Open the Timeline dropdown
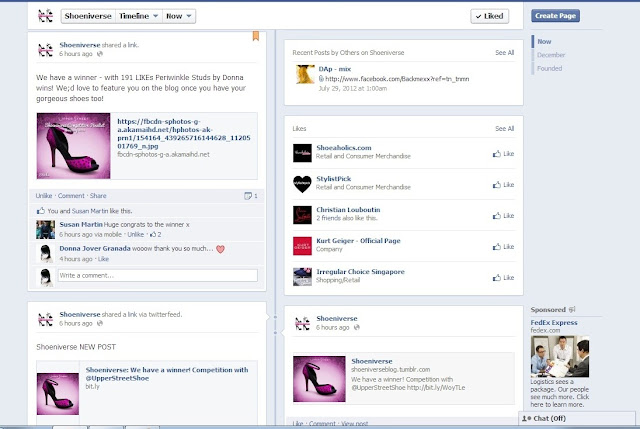This screenshot has width=640, height=429. point(139,16)
